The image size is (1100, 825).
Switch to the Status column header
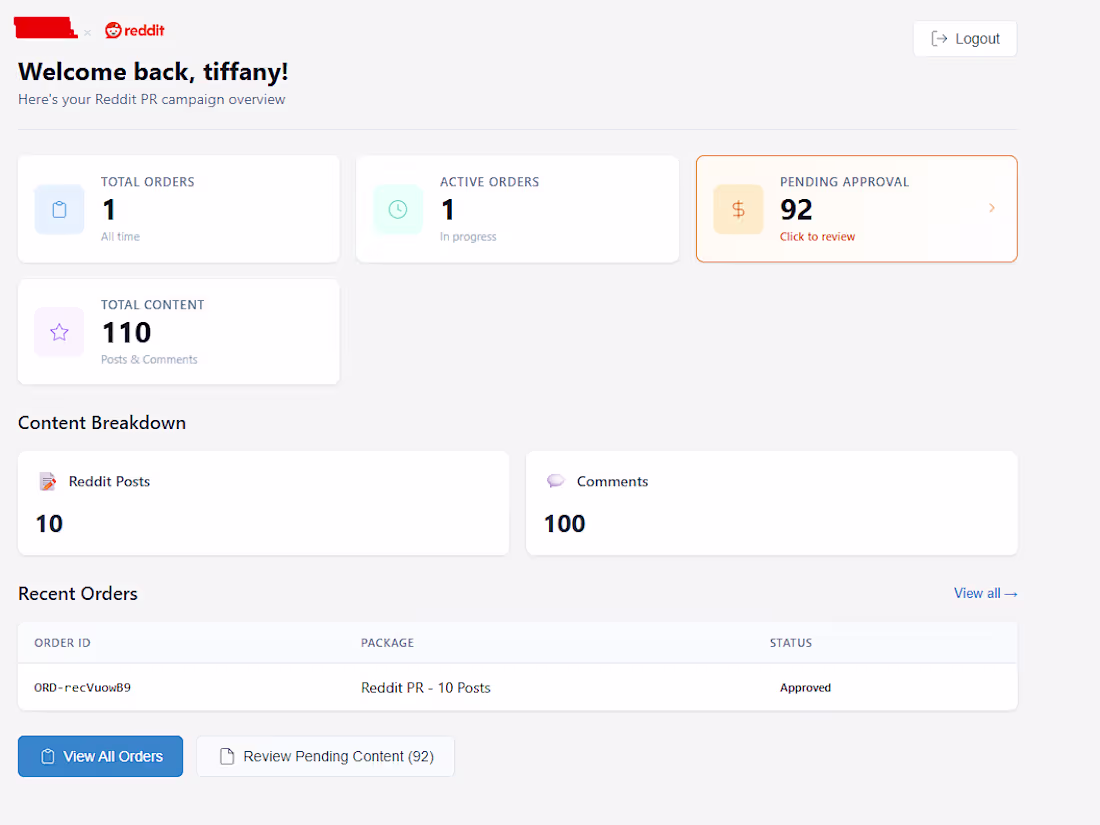click(x=791, y=643)
